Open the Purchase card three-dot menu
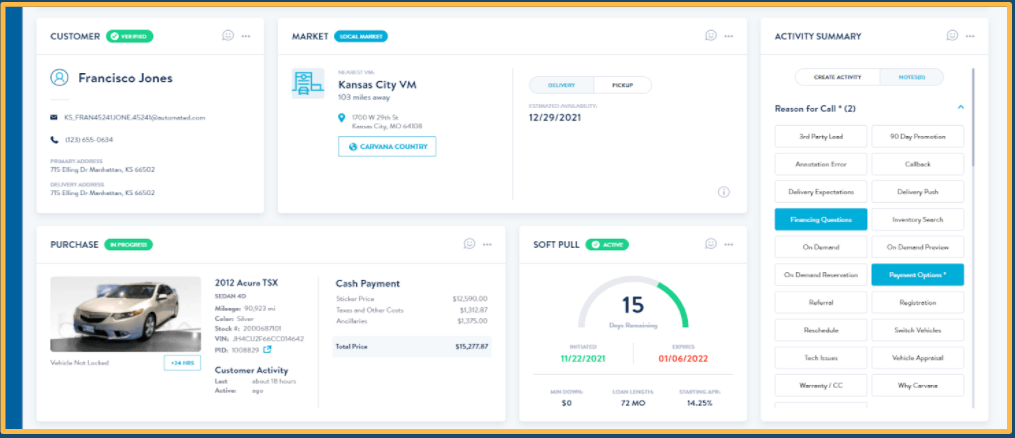This screenshot has width=1015, height=438. pyautogui.click(x=487, y=245)
